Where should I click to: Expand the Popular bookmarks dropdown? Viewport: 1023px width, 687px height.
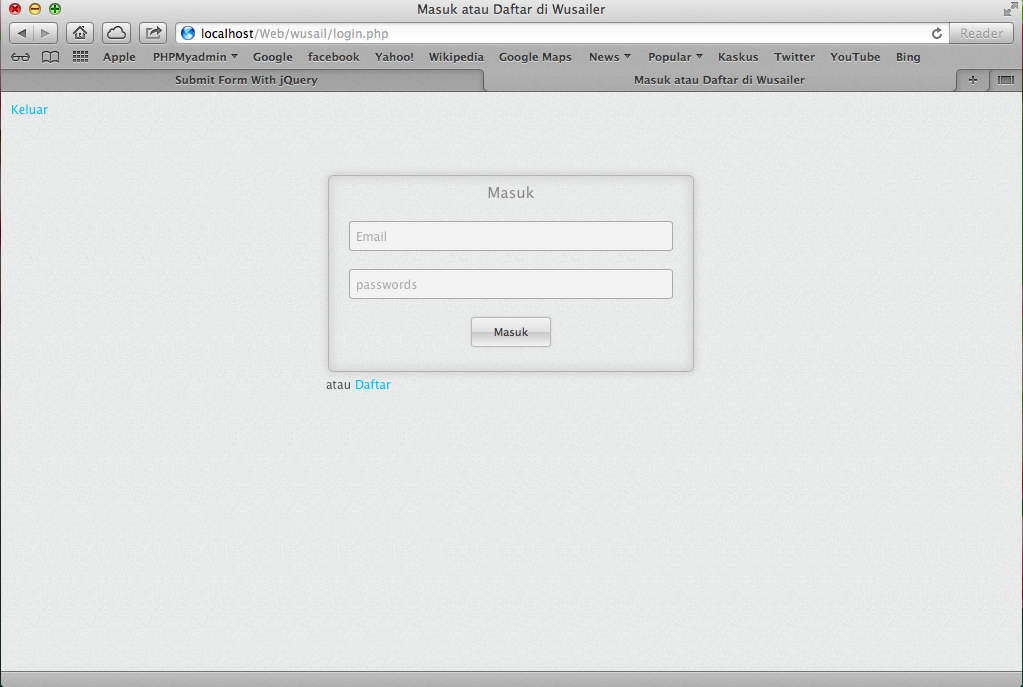click(x=675, y=57)
